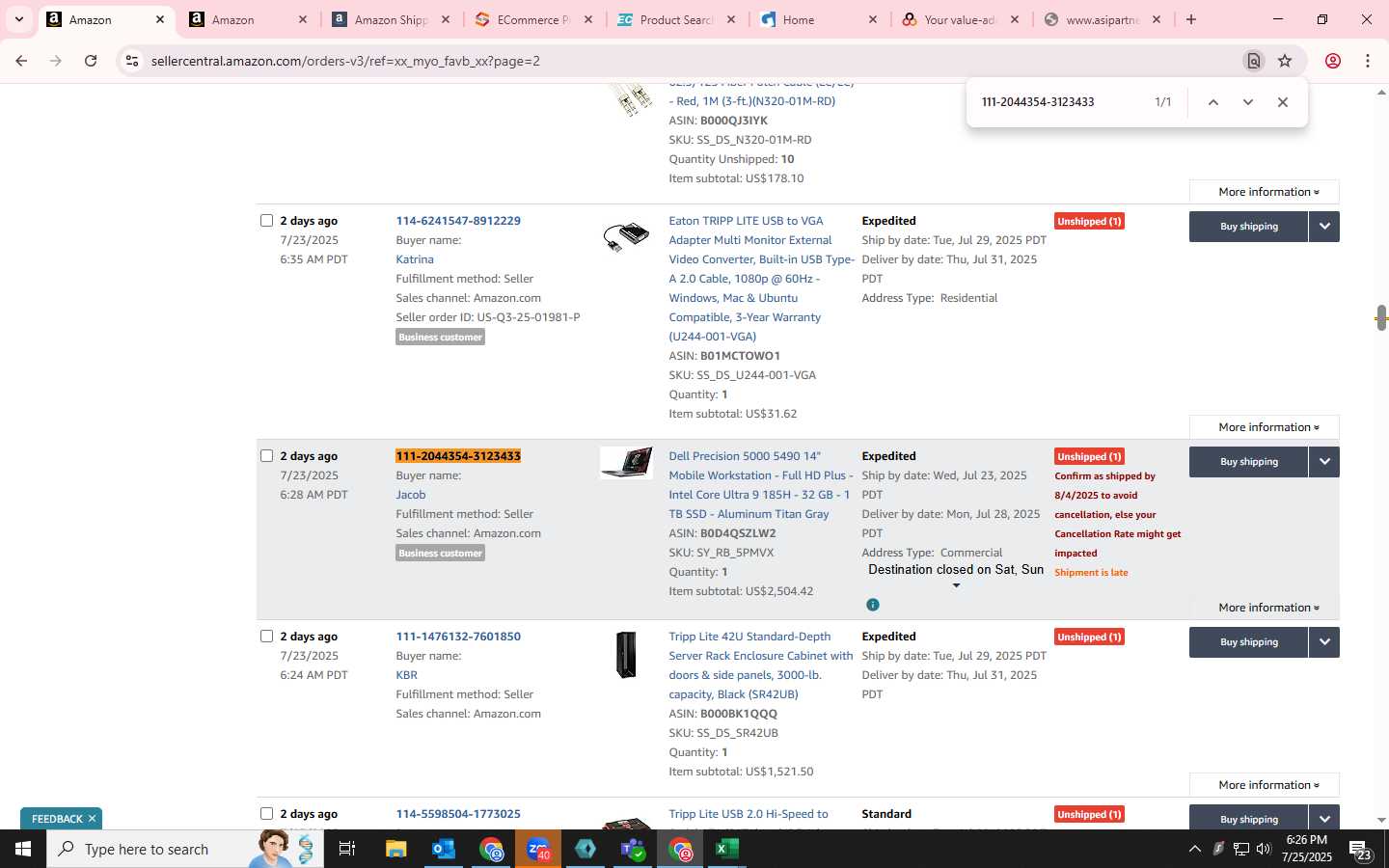Click the Windows taskbar search box

coord(185,849)
